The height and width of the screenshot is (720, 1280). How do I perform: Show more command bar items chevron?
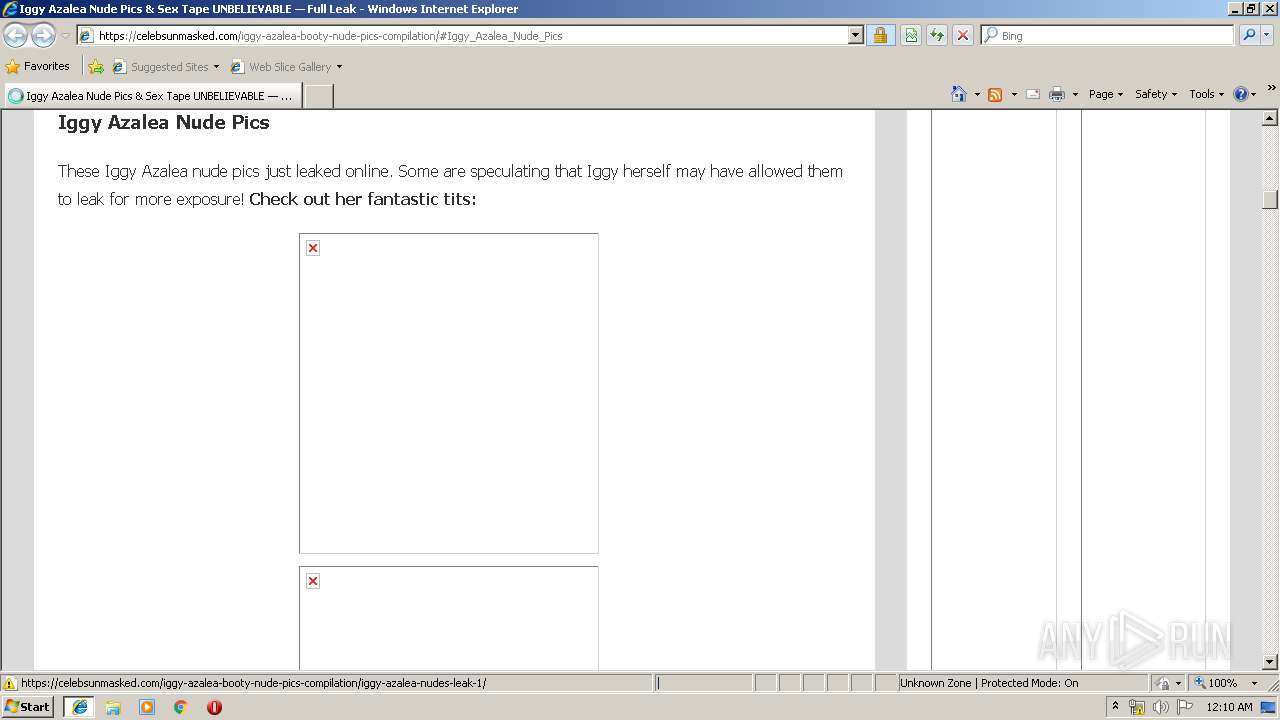coord(1271,88)
